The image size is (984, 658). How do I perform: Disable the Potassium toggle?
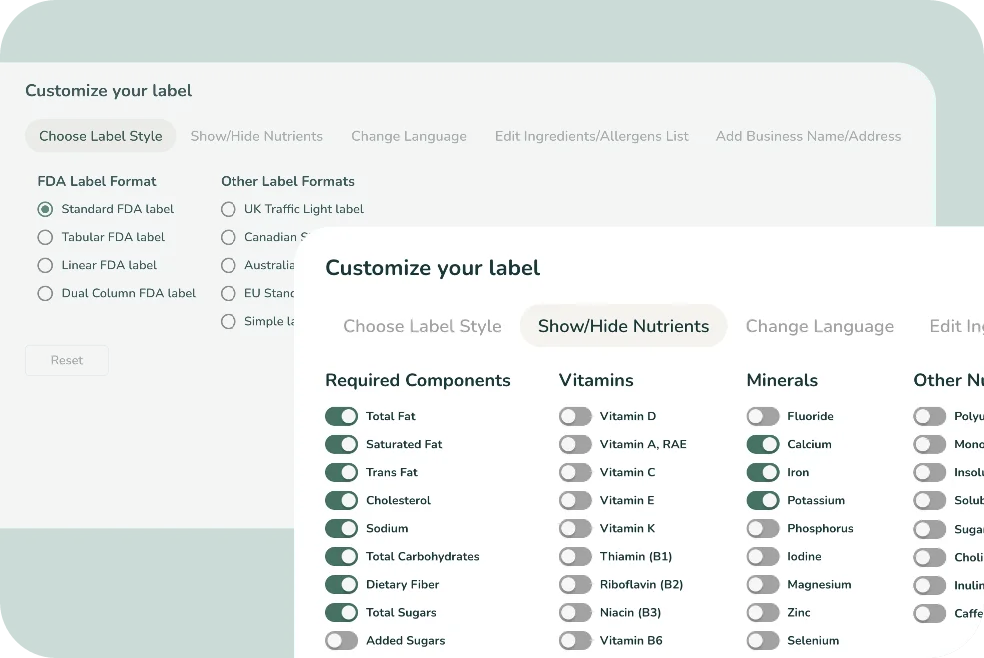[763, 500]
